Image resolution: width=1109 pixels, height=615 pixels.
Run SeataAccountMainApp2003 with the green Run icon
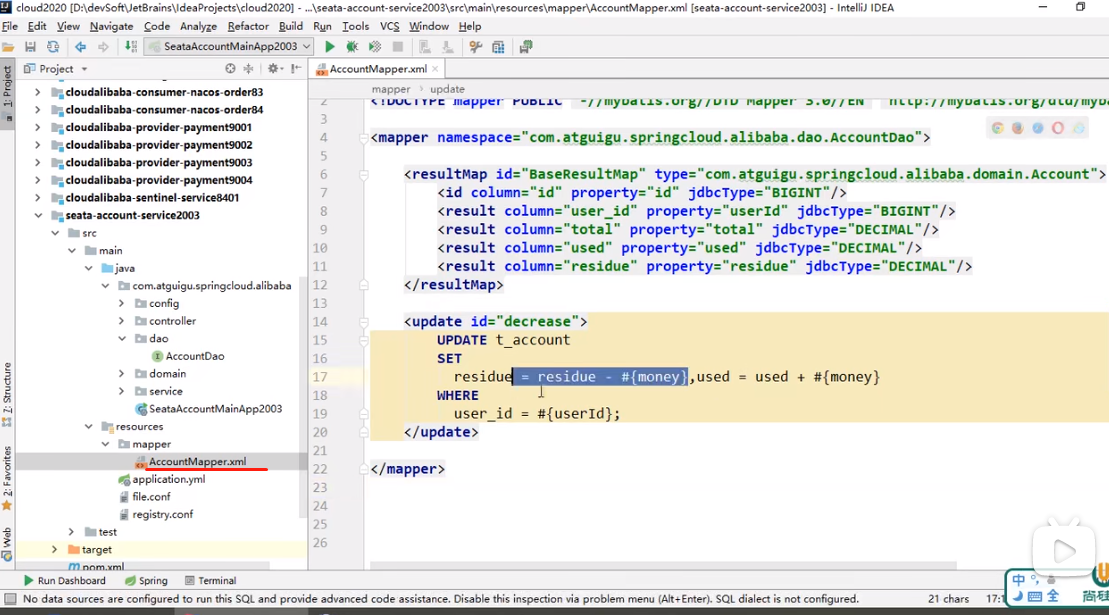point(330,47)
